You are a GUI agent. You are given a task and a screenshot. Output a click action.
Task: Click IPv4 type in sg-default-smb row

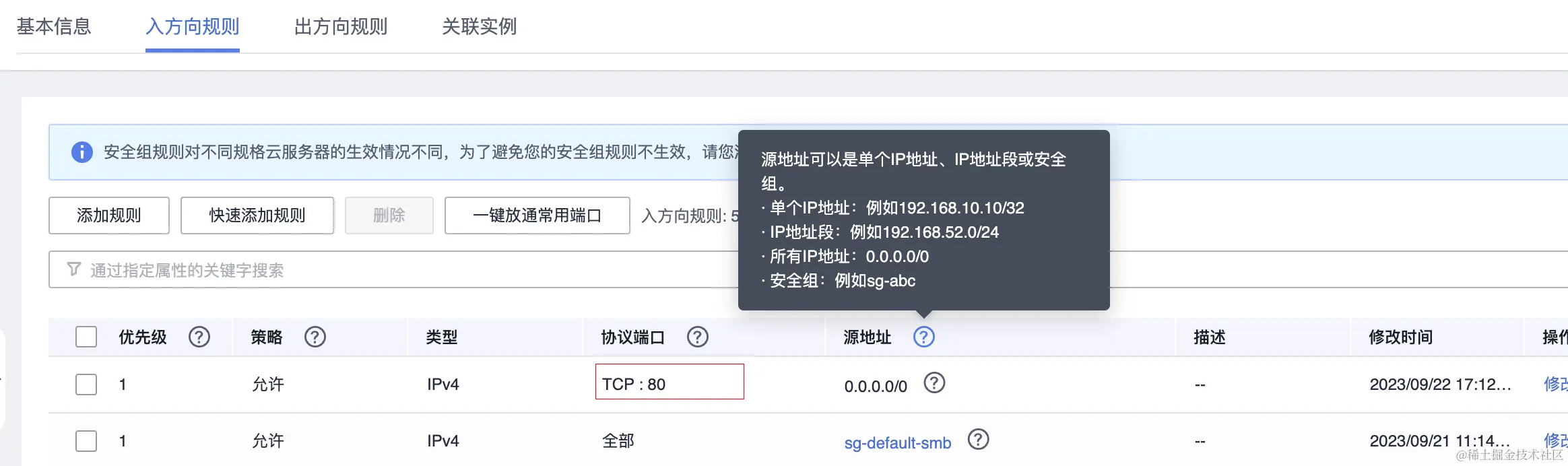click(443, 441)
